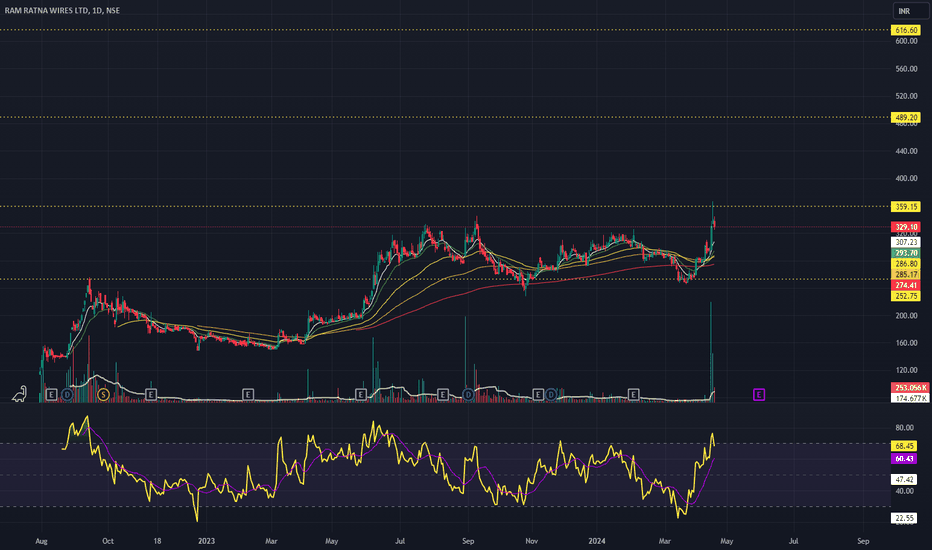This screenshot has width=932, height=550.
Task: Select the dotted horizontal line at 359.15
Action: point(445,206)
